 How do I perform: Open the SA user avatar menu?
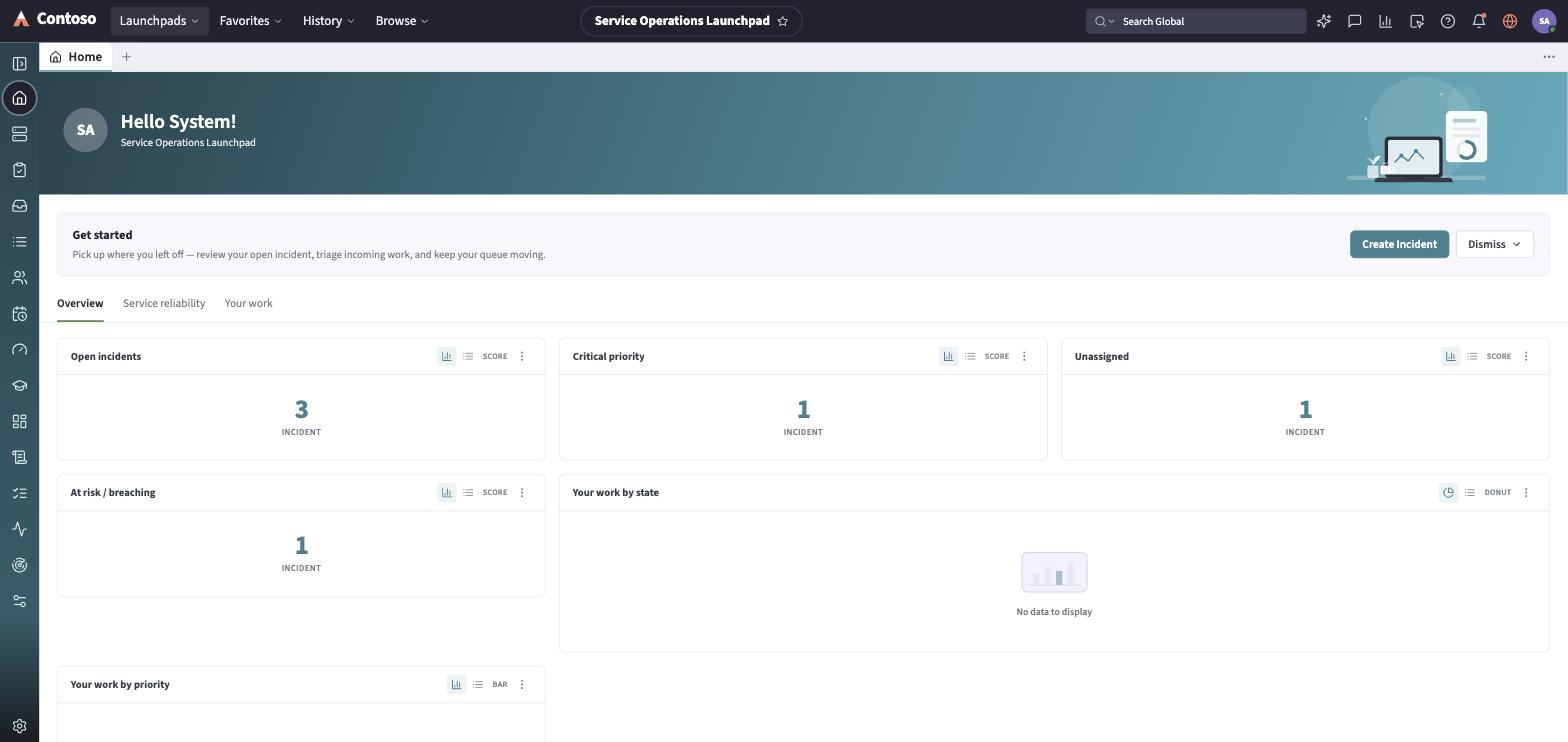[1544, 21]
